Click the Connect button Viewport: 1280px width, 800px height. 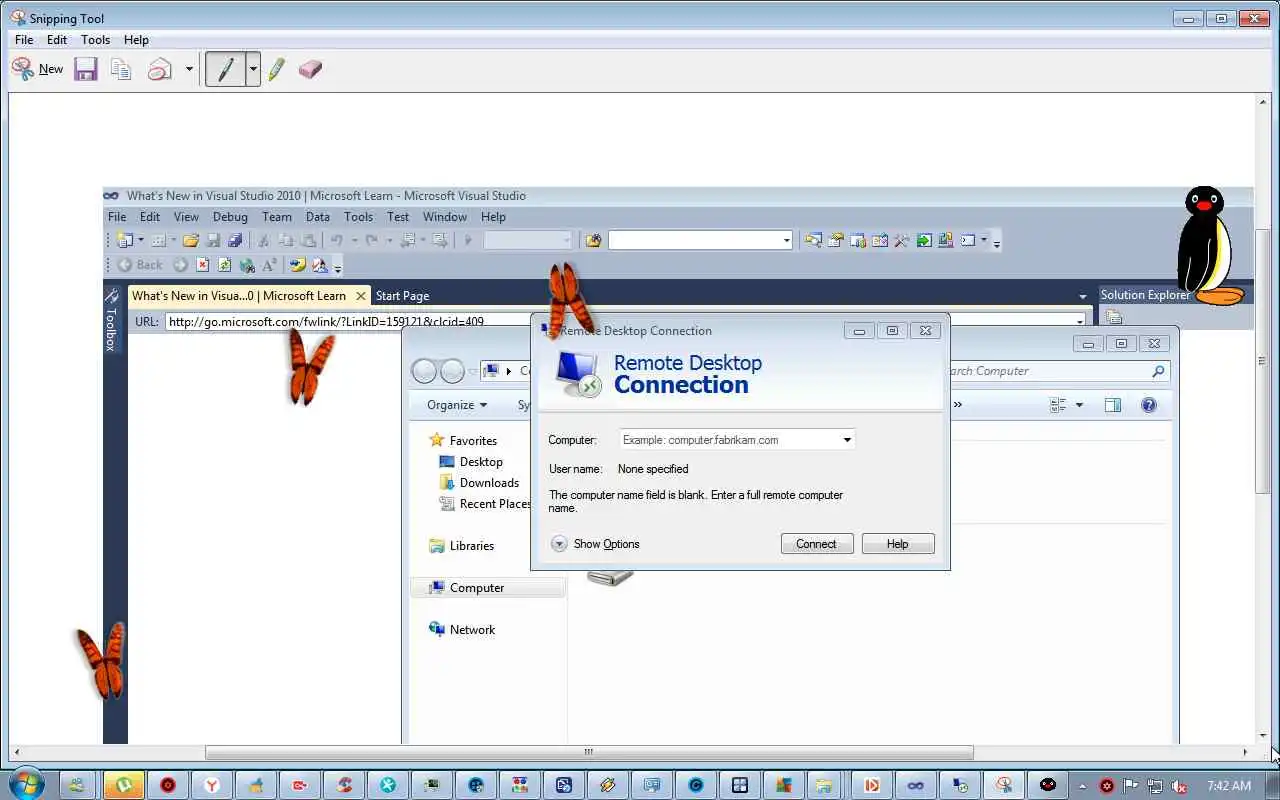(x=816, y=544)
